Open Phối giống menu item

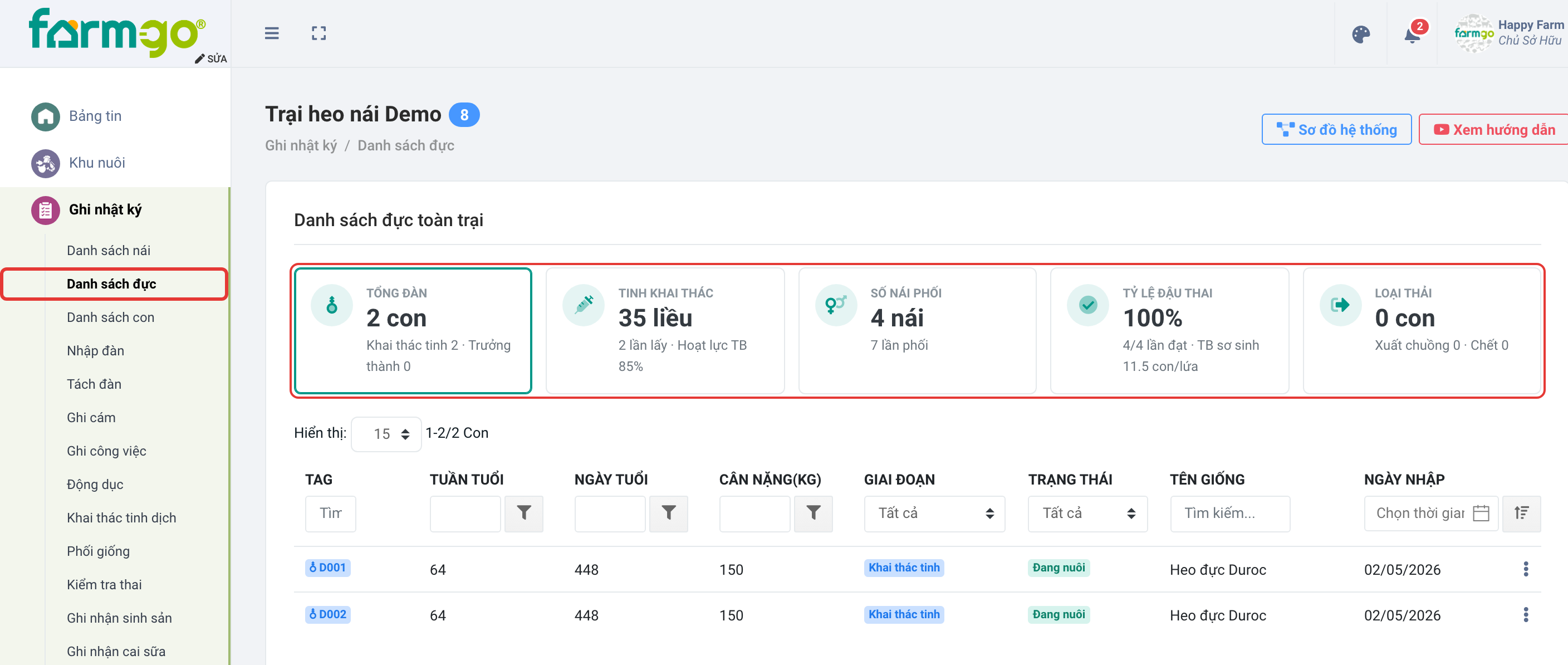(98, 551)
